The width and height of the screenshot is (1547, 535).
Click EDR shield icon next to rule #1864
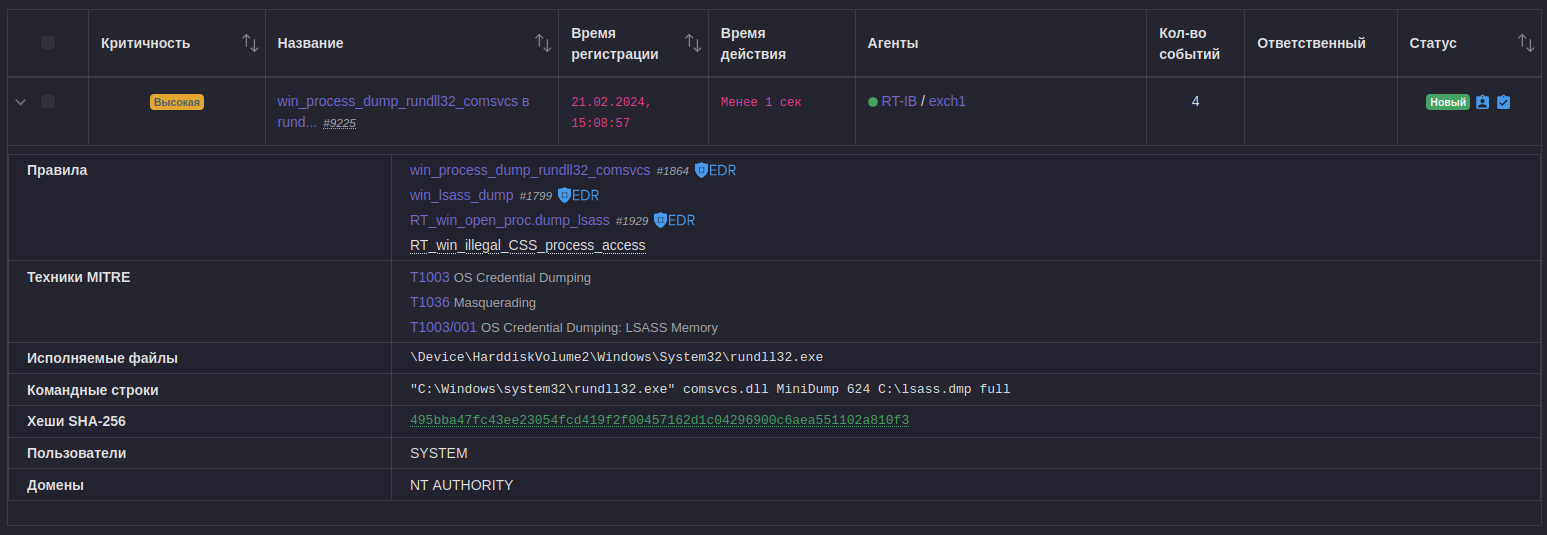click(702, 170)
